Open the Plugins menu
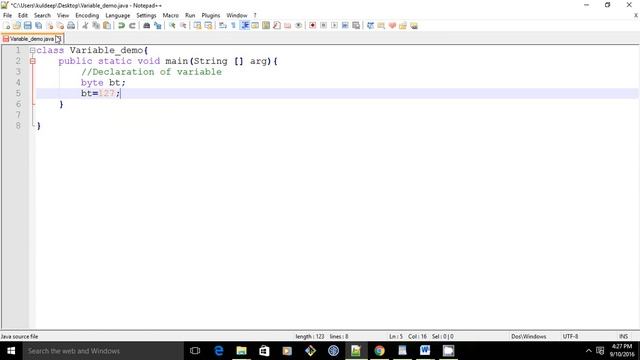 click(211, 15)
